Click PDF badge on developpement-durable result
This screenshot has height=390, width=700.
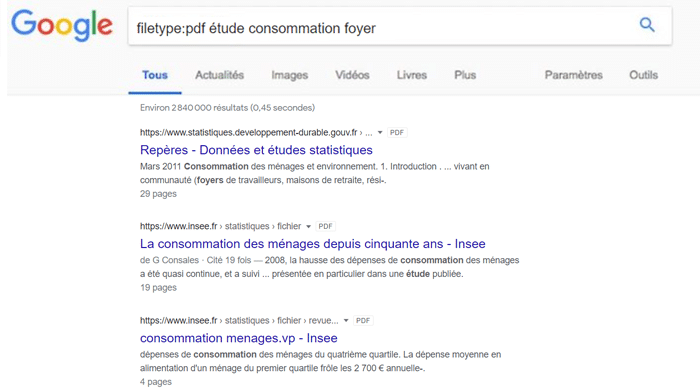pos(396,133)
